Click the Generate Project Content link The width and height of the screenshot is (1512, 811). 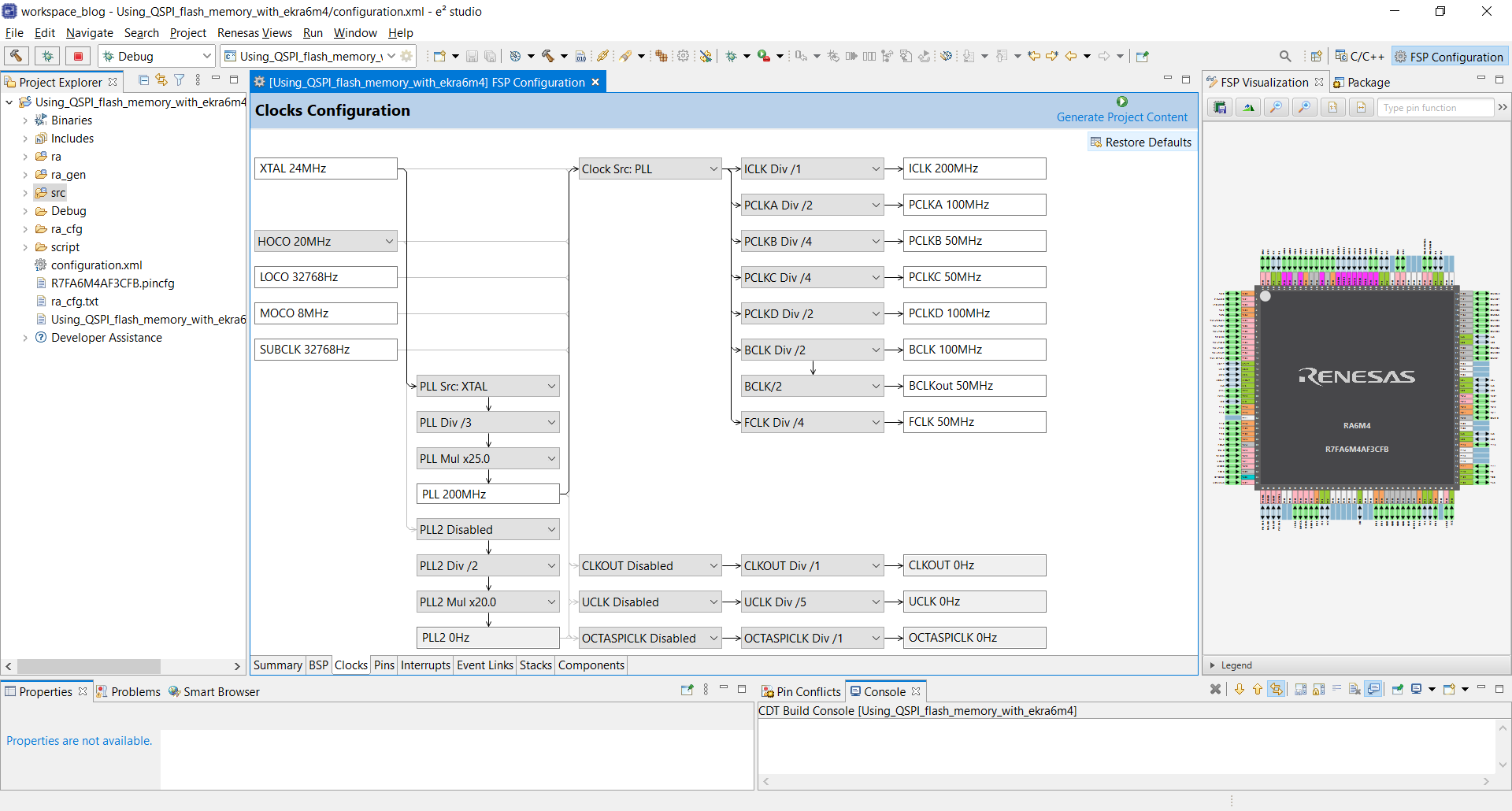(1122, 117)
